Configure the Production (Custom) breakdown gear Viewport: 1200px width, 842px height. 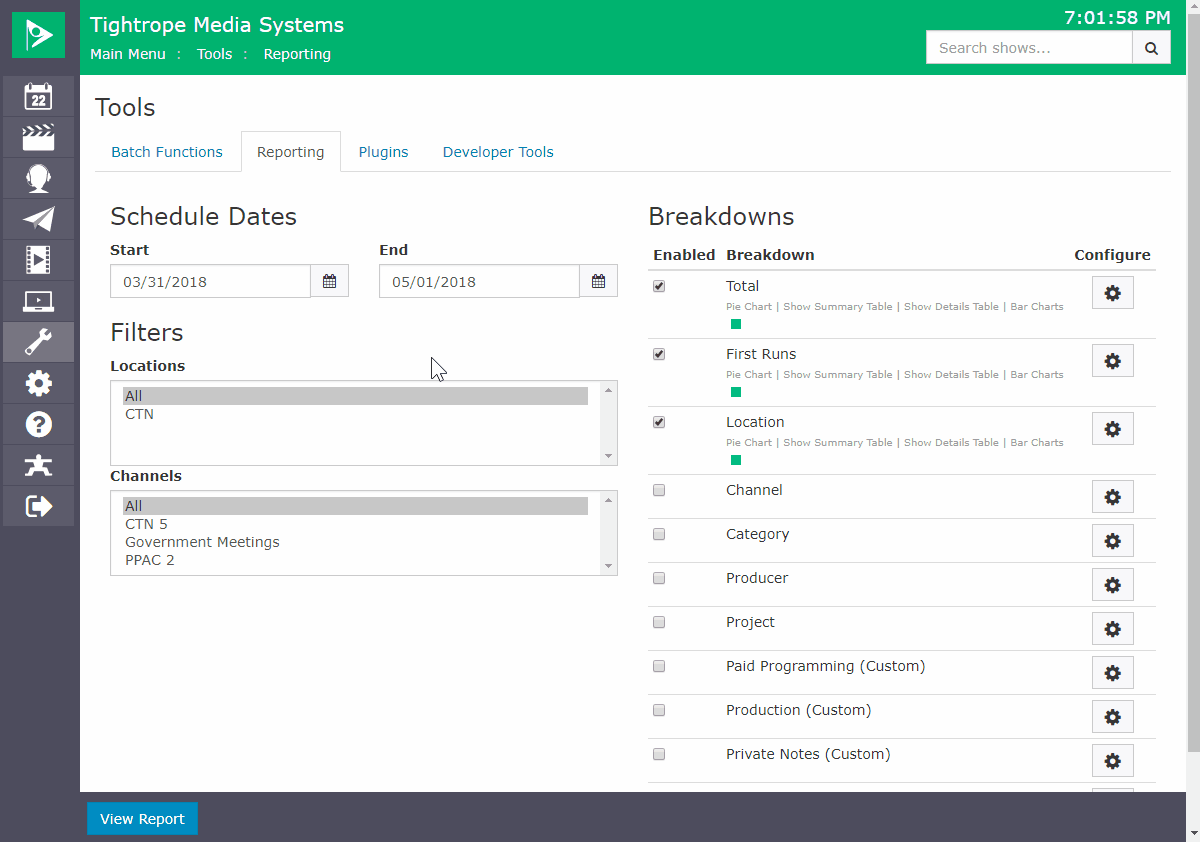1112,717
